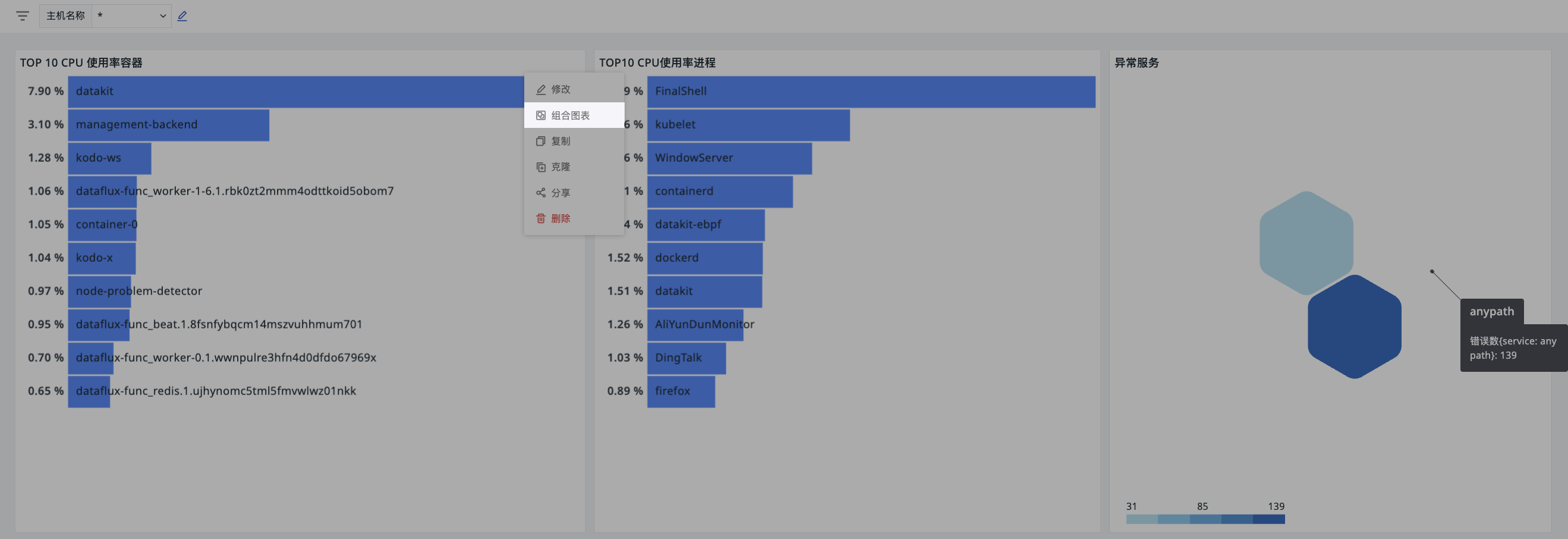
Task: Click the share icon beside 分享
Action: [540, 192]
